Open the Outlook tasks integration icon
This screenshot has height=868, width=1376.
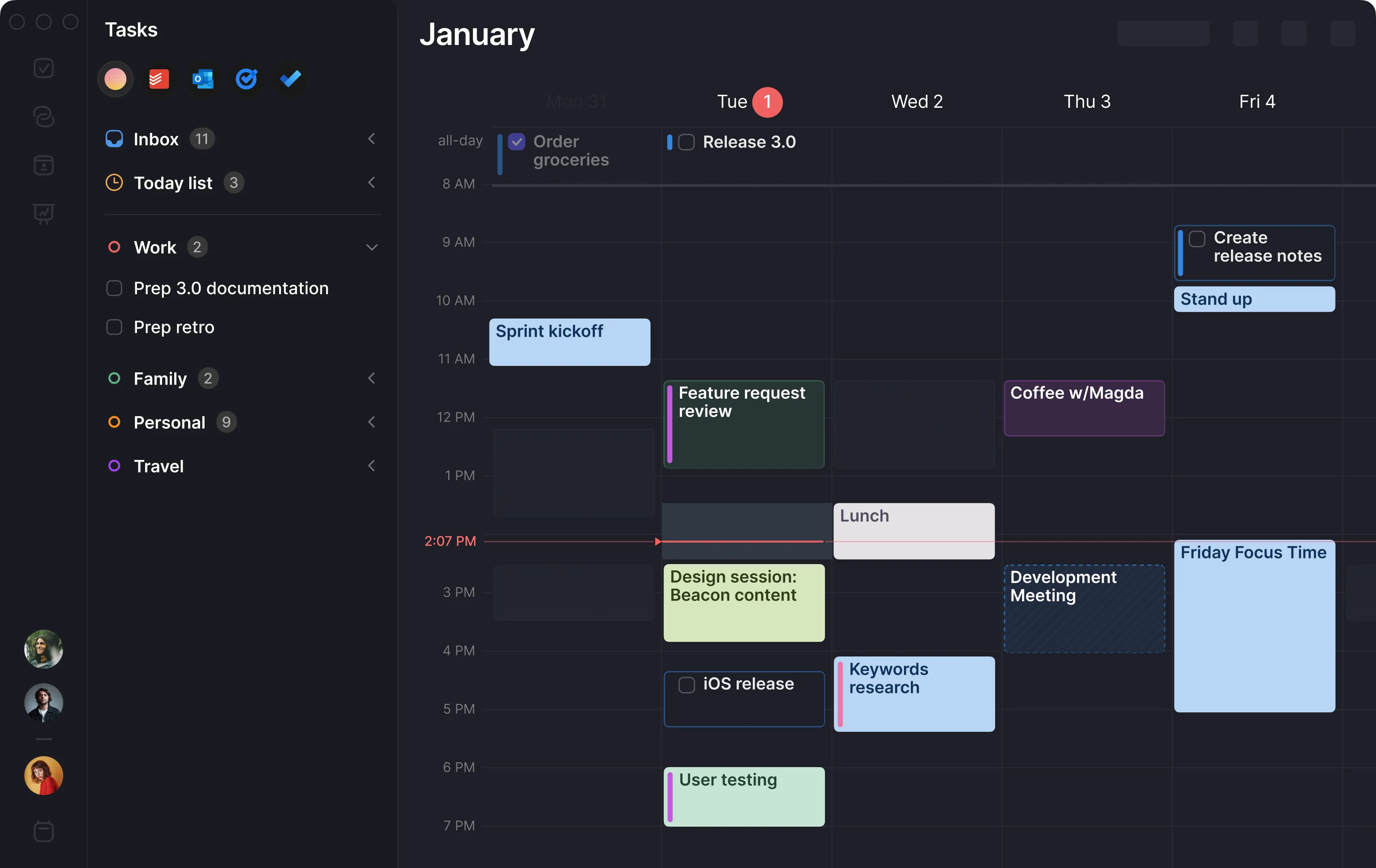[203, 79]
